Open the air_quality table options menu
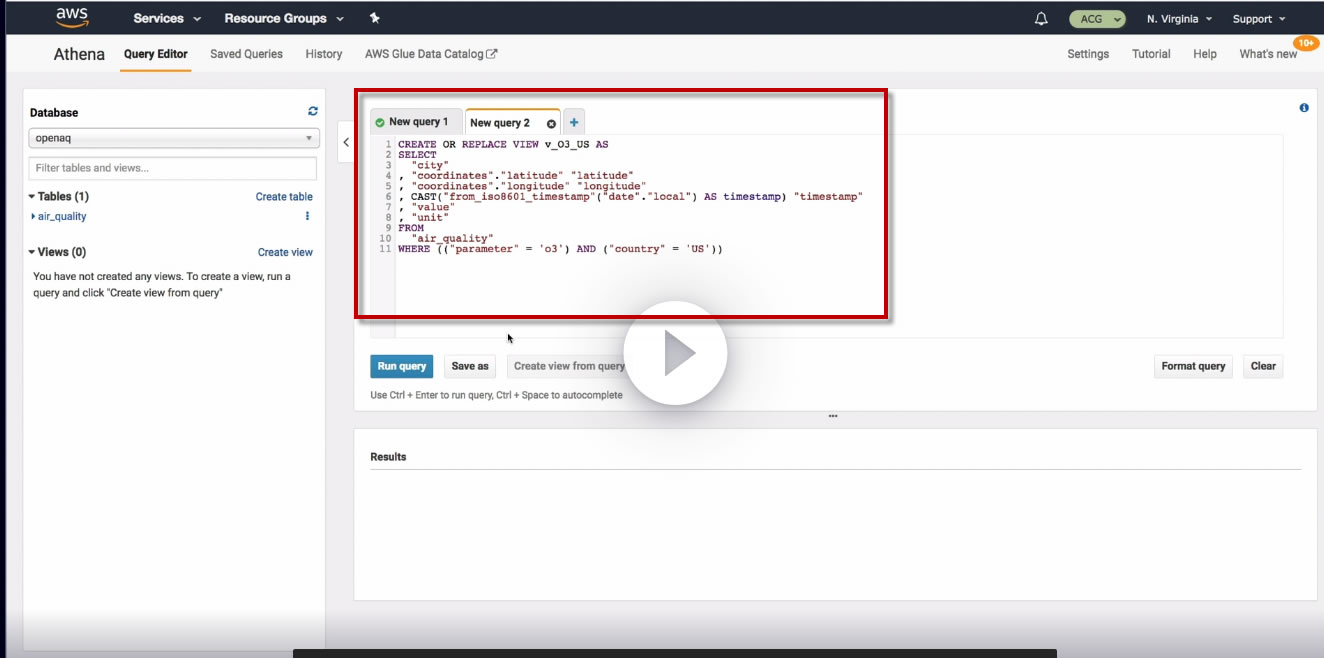 coord(307,216)
